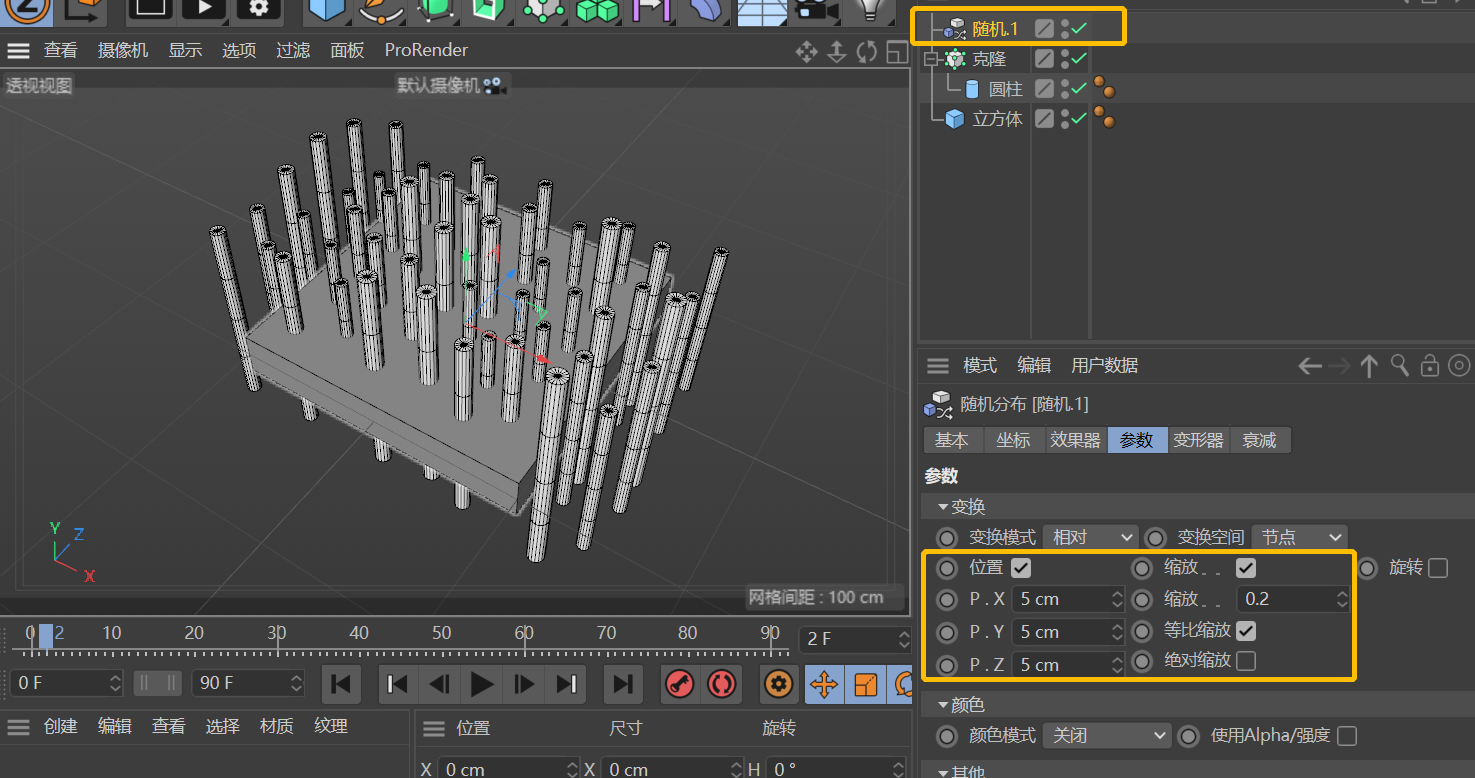Click the attribute manager search icon
This screenshot has width=1475, height=778.
(1400, 366)
